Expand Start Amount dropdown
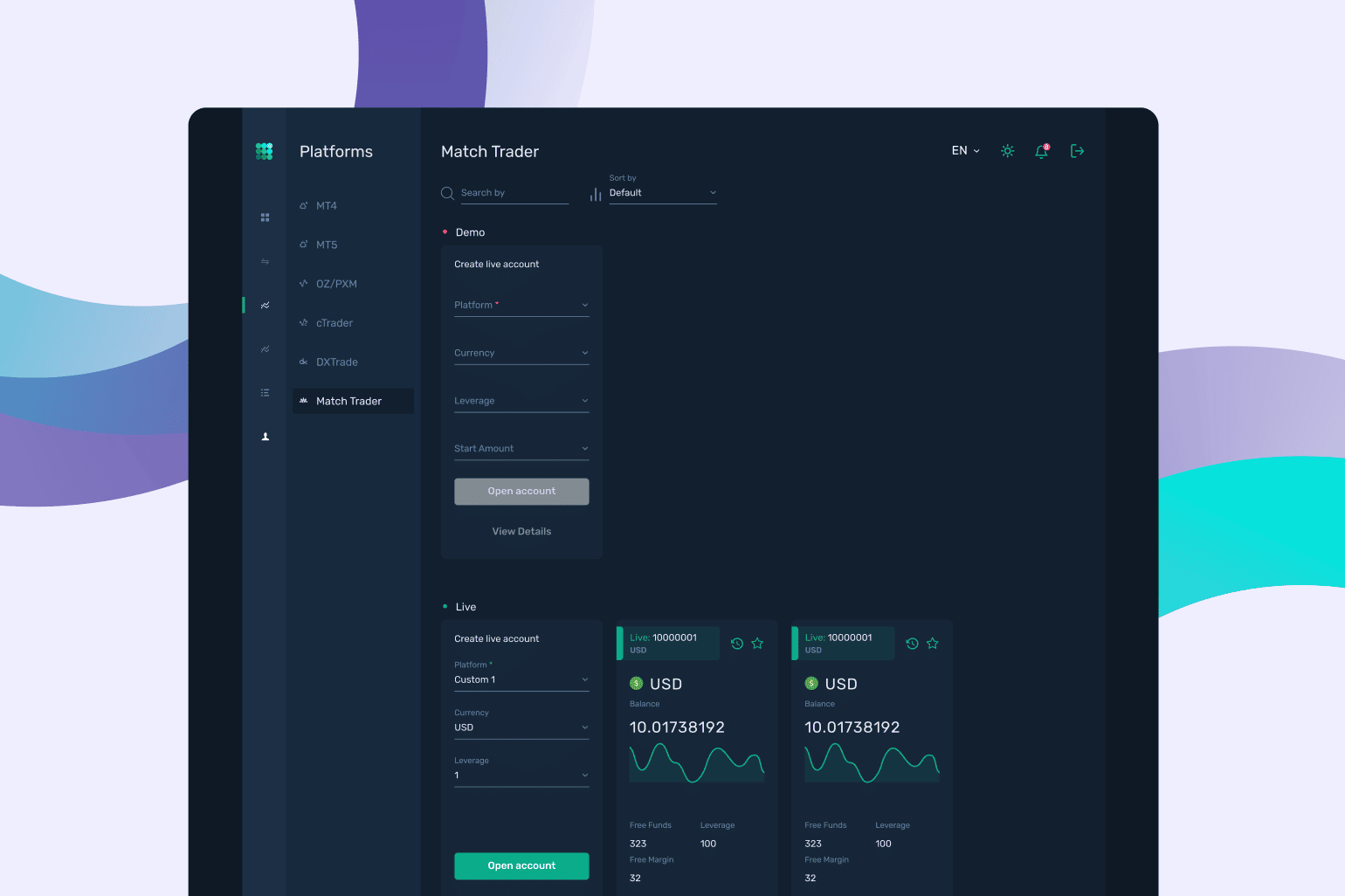1345x896 pixels. click(x=521, y=449)
